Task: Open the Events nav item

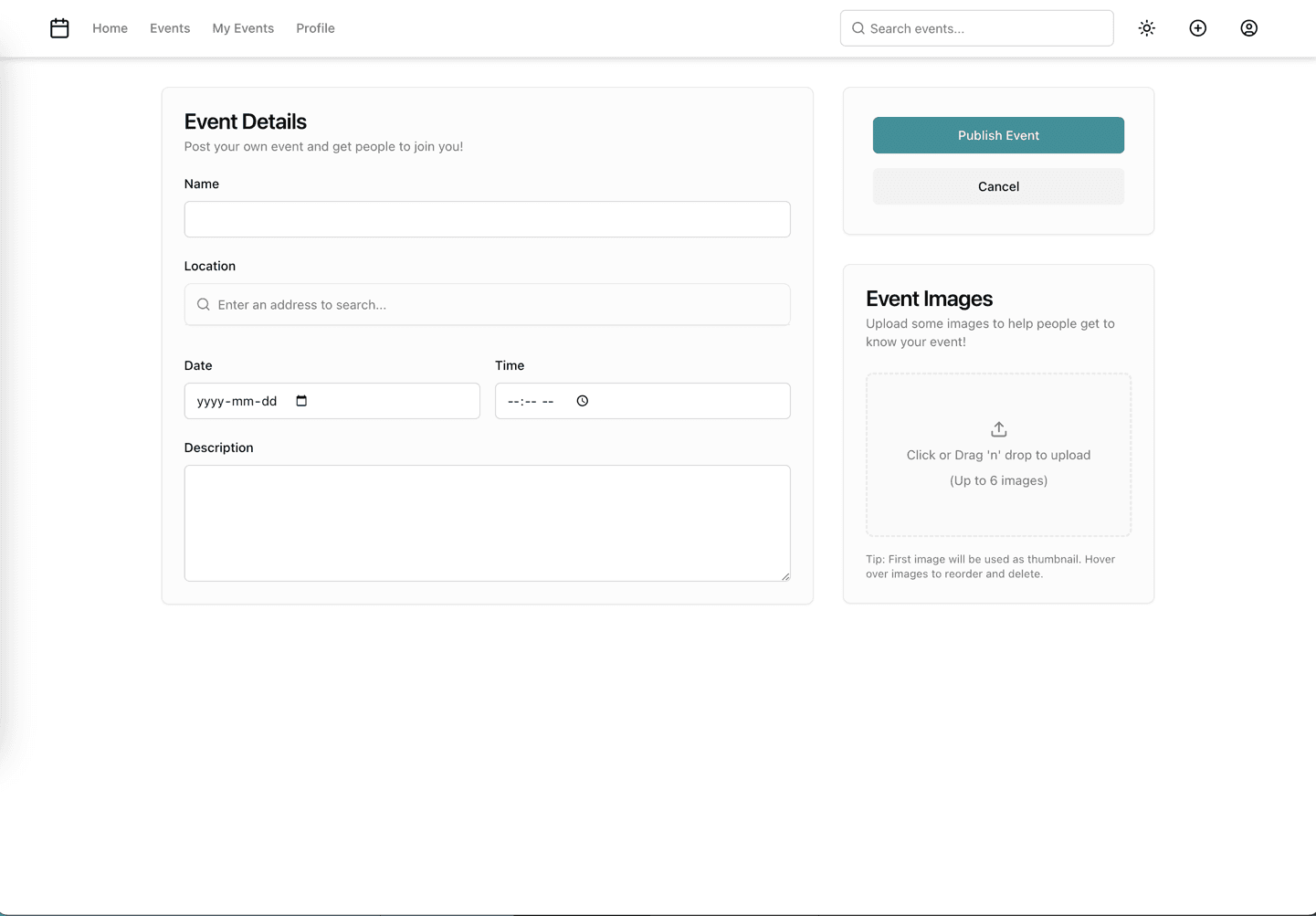Action: 170,28
